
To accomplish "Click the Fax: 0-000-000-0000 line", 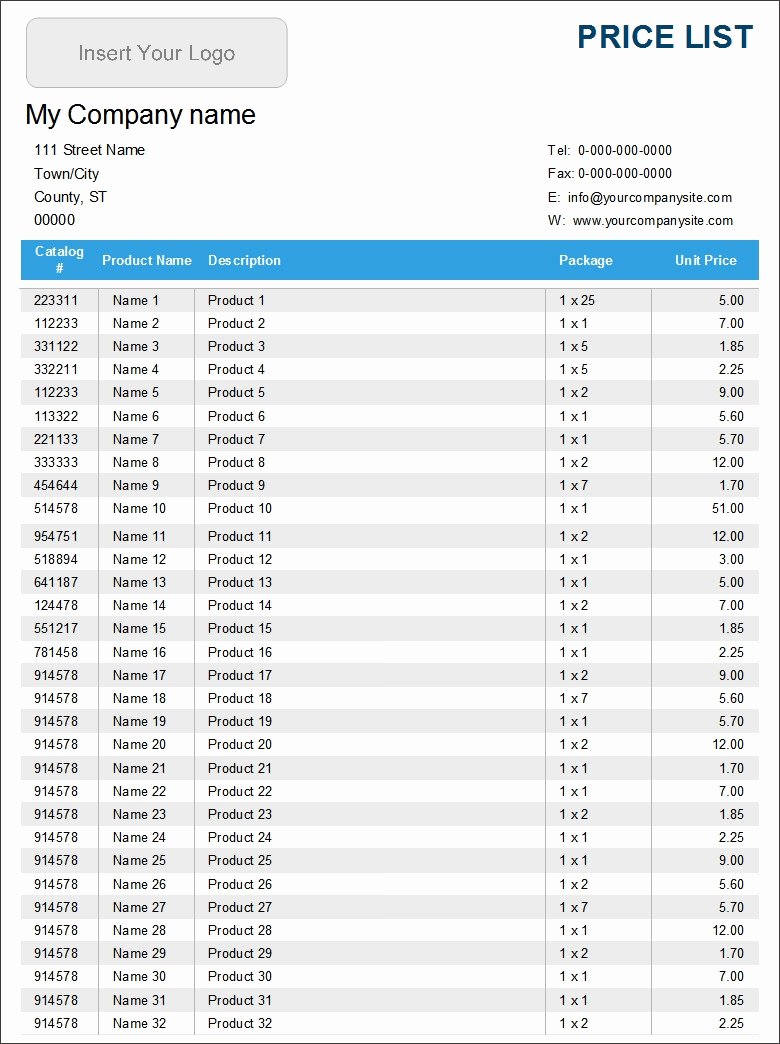I will click(609, 174).
